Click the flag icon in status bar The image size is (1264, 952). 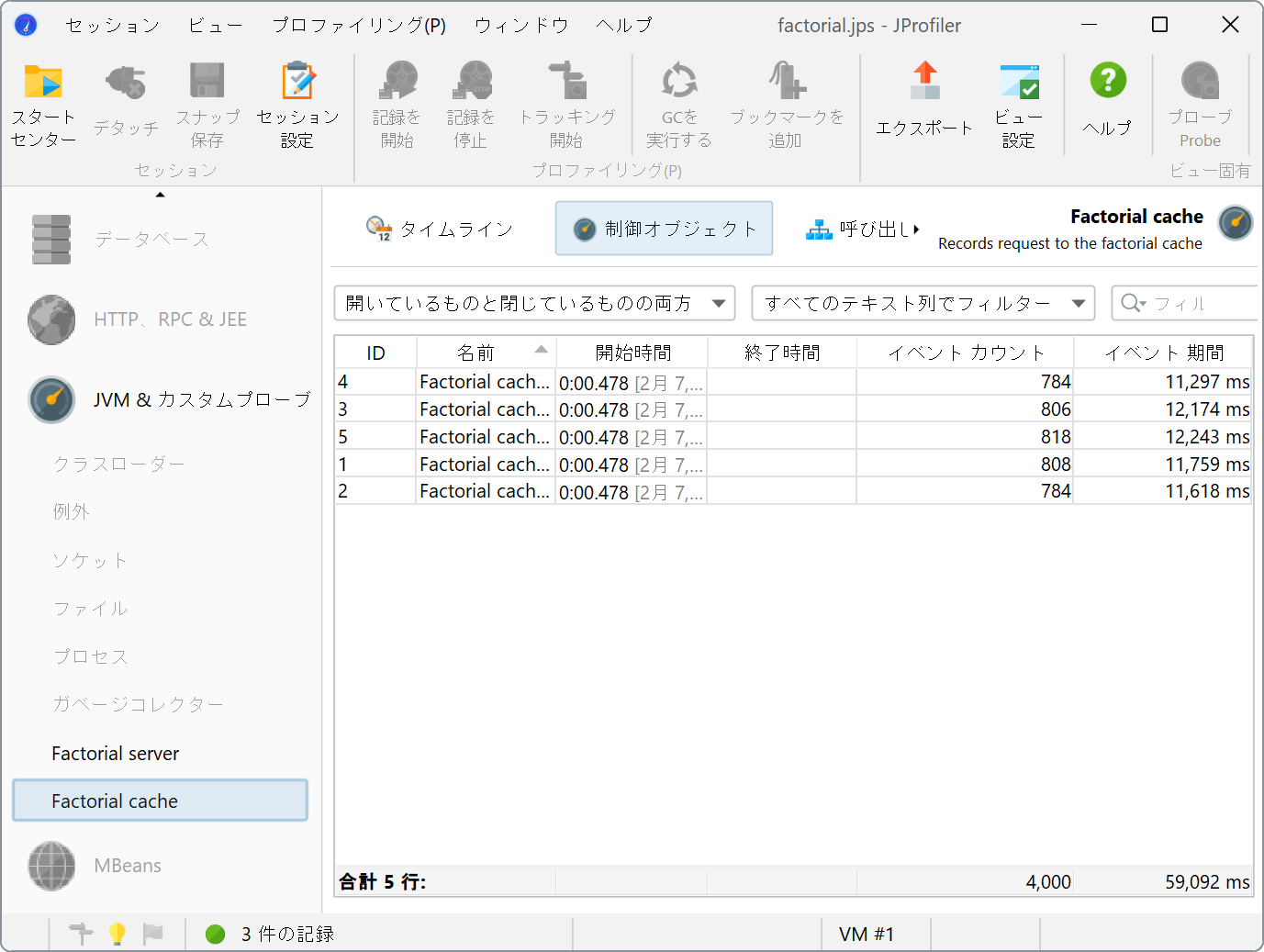tap(152, 934)
